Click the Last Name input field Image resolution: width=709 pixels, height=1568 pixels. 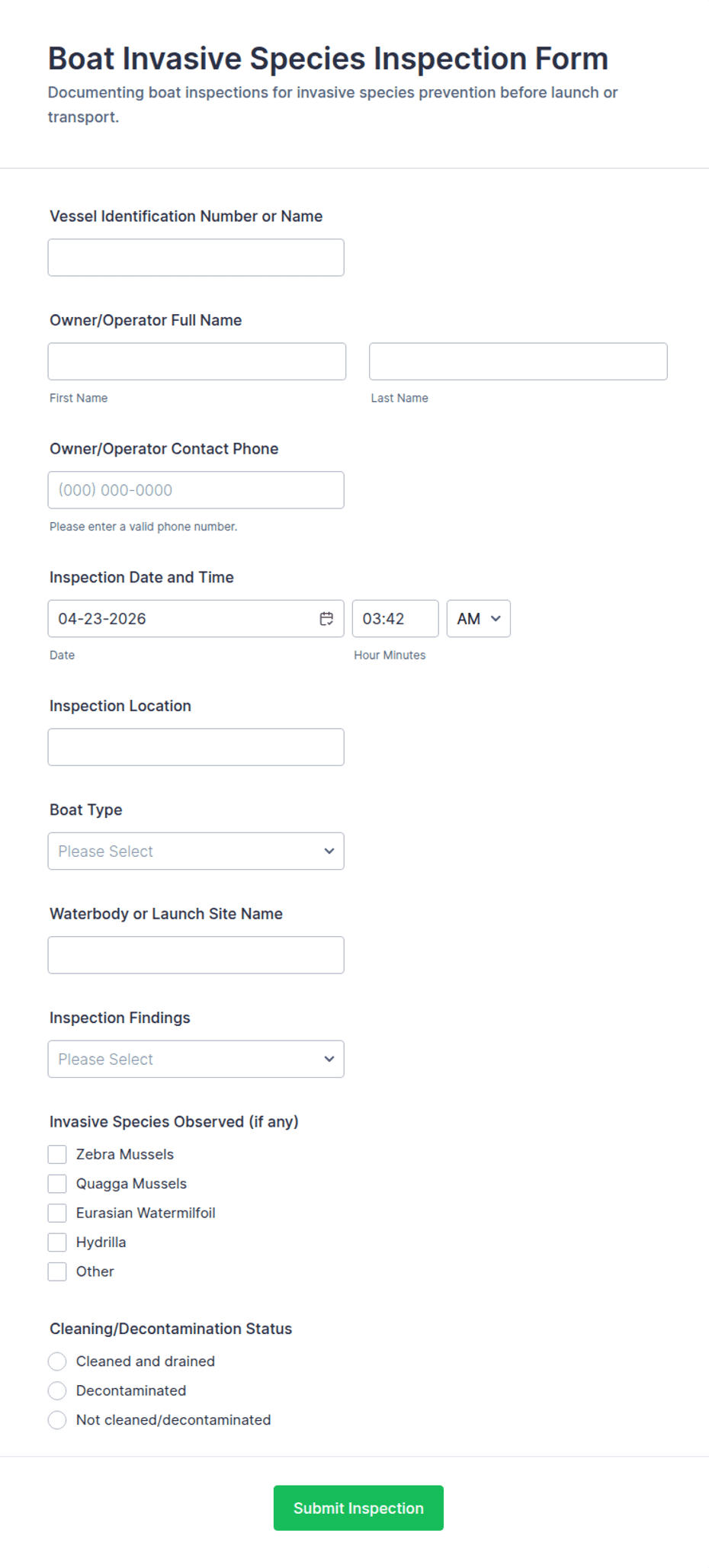pyautogui.click(x=518, y=361)
